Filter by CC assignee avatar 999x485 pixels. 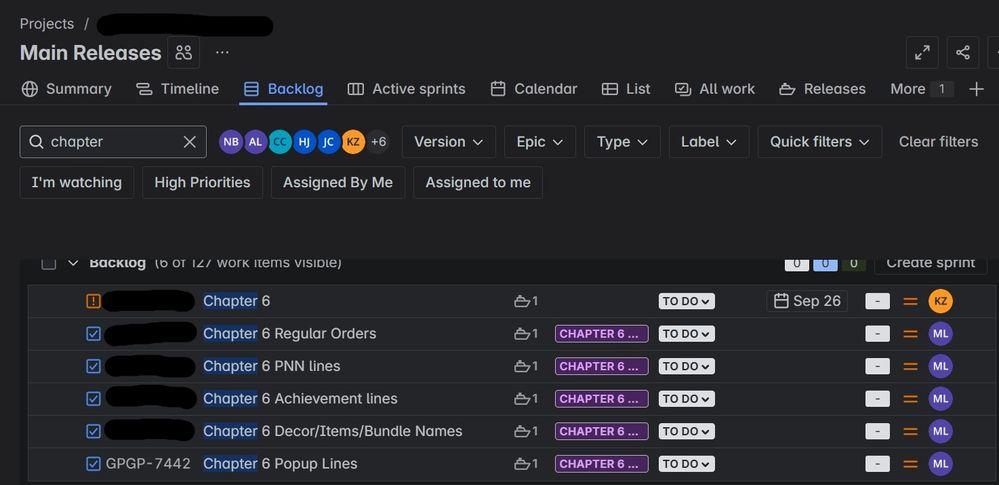(x=280, y=141)
